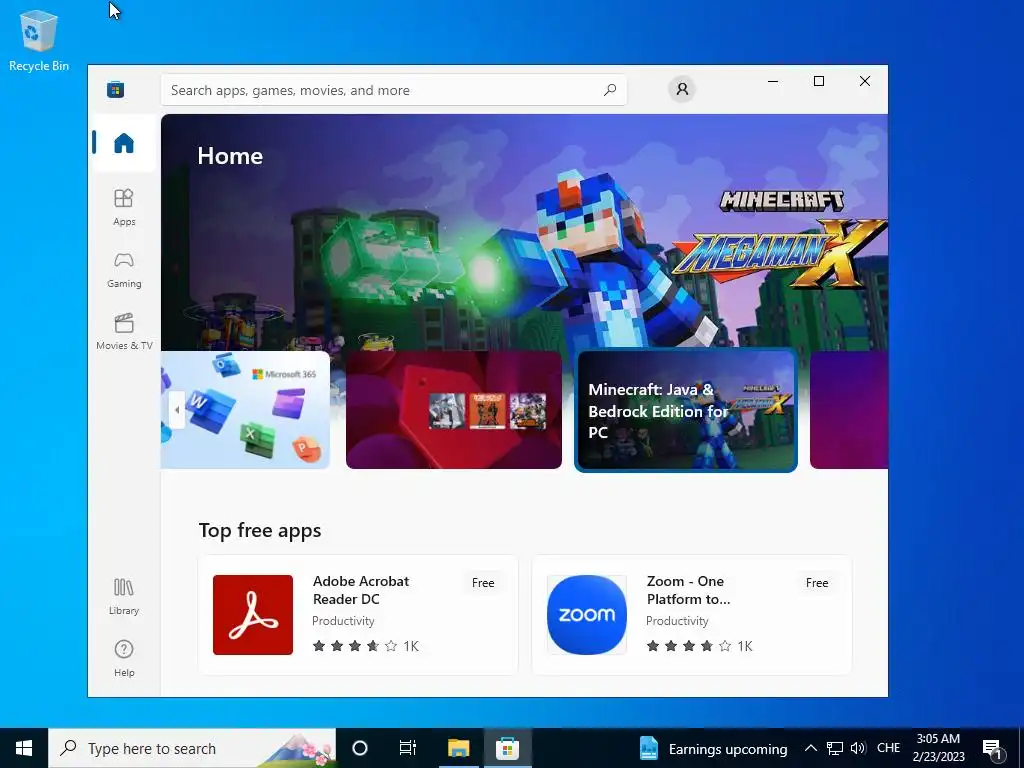This screenshot has height=768, width=1024.
Task: Show hidden system tray icons
Action: 810,748
